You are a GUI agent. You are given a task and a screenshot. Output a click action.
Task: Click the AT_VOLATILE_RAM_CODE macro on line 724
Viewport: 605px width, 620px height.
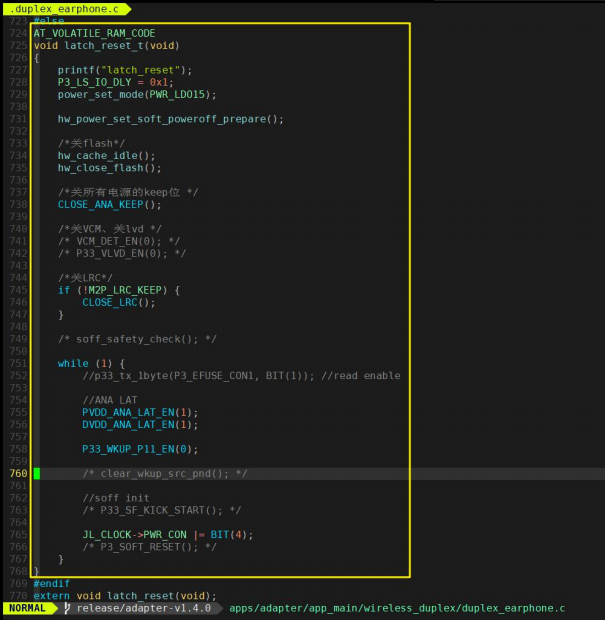tap(95, 33)
